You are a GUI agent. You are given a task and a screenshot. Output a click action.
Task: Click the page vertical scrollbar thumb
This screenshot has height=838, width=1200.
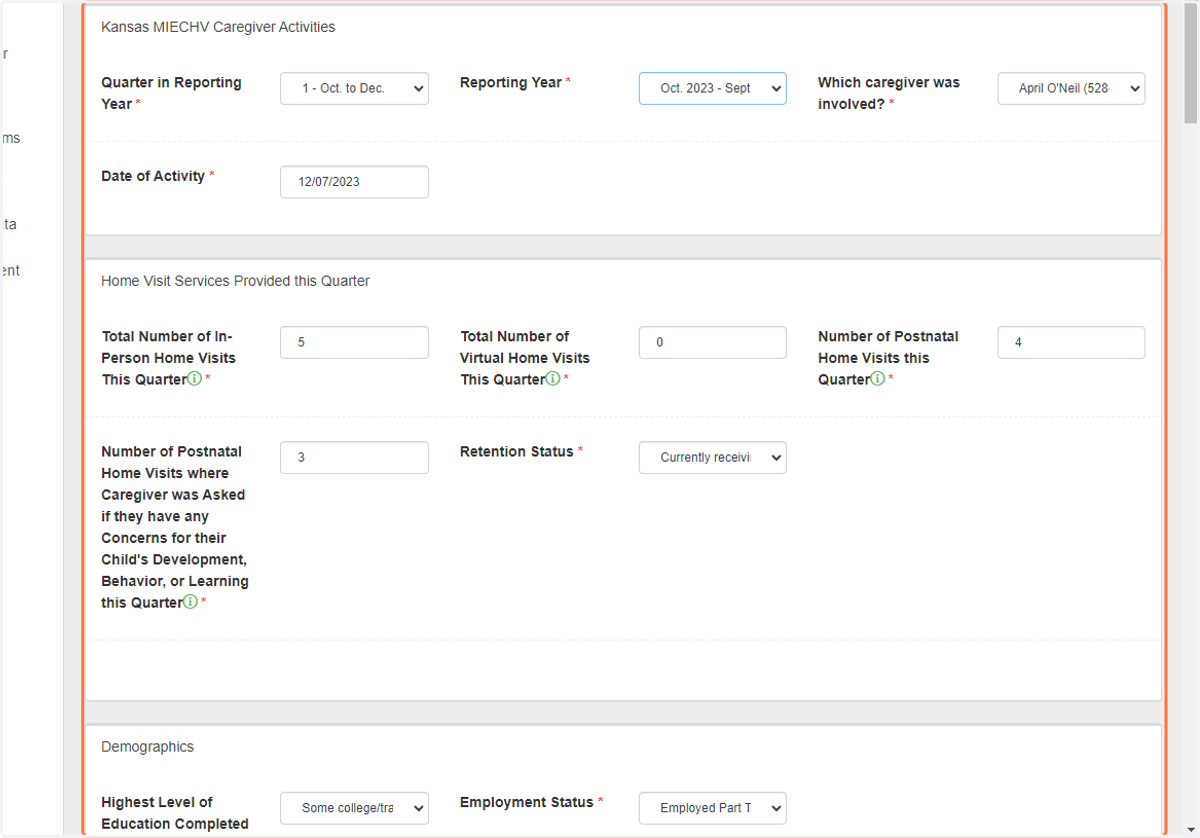(x=1190, y=62)
